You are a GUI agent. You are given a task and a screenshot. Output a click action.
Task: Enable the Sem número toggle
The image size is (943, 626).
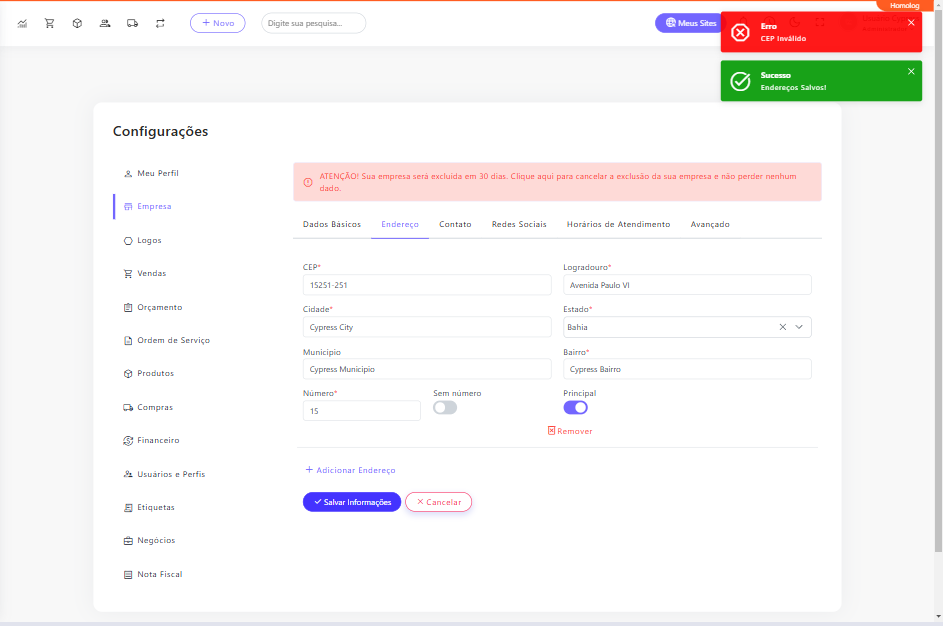click(445, 408)
